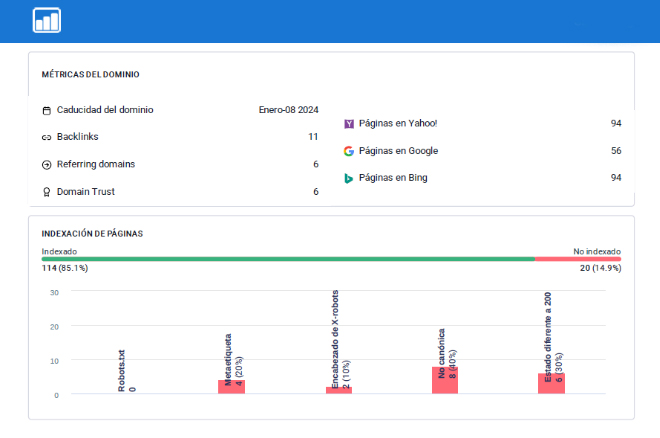Click the Bing logo icon
This screenshot has width=660, height=438.
(x=348, y=178)
